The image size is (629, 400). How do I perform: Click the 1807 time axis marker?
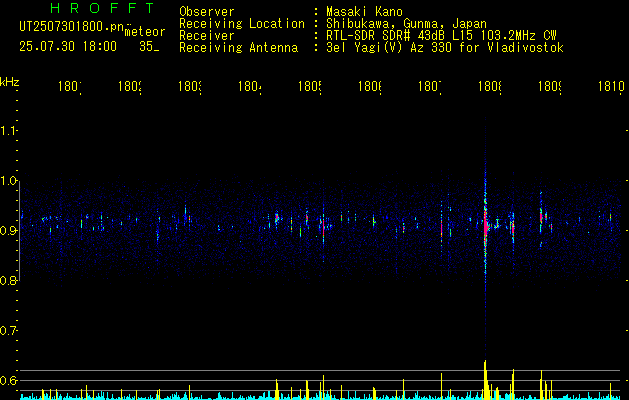pos(430,86)
